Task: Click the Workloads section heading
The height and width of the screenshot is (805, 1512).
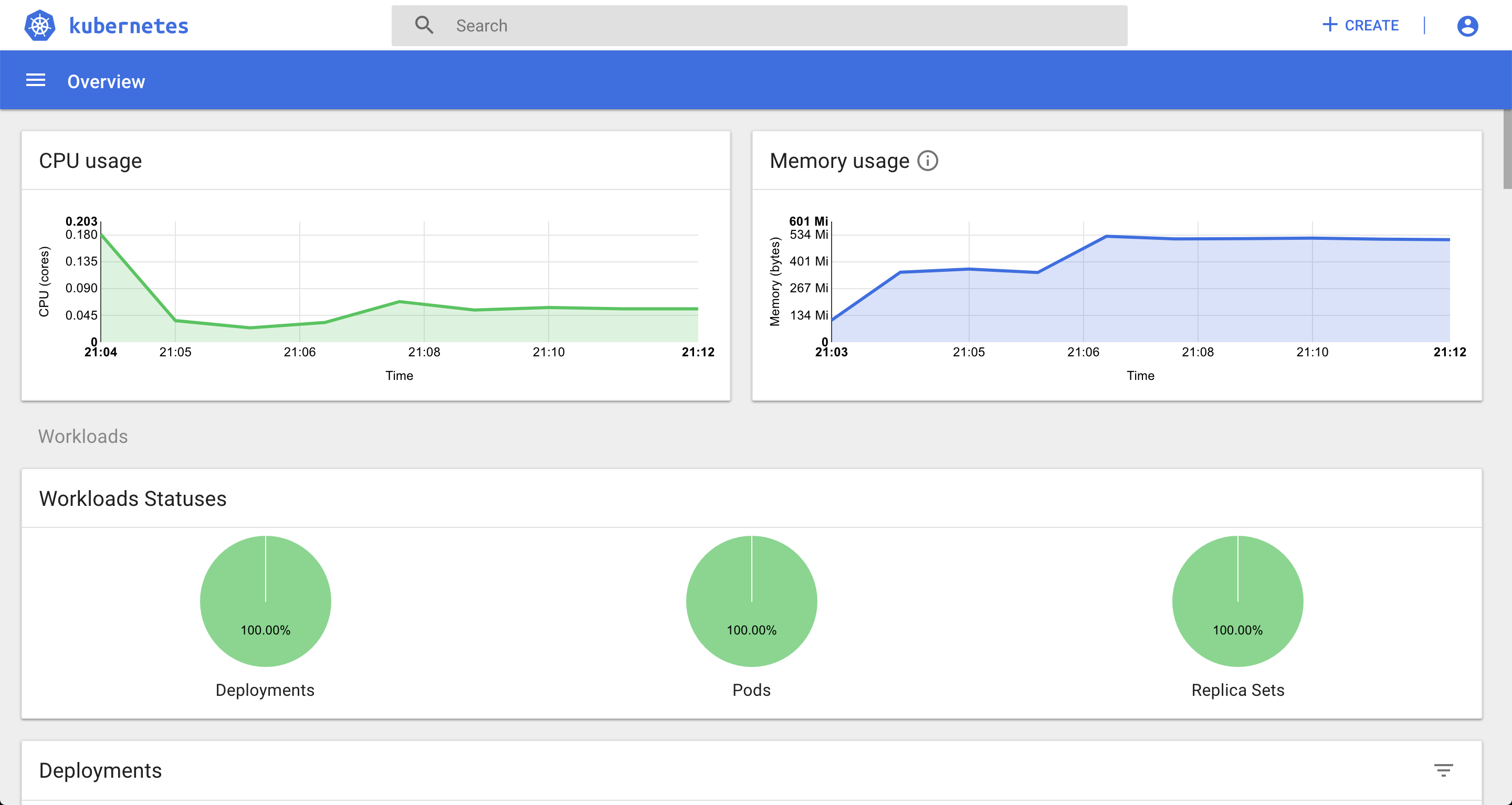Action: (x=83, y=437)
